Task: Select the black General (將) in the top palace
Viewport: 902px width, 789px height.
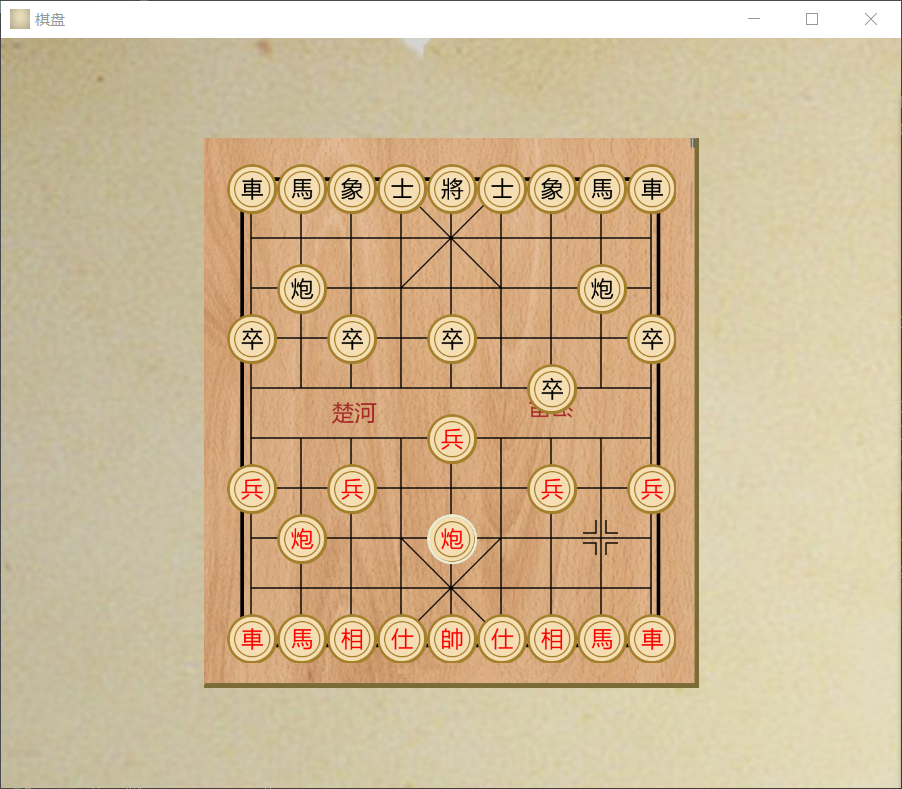Action: click(x=452, y=189)
